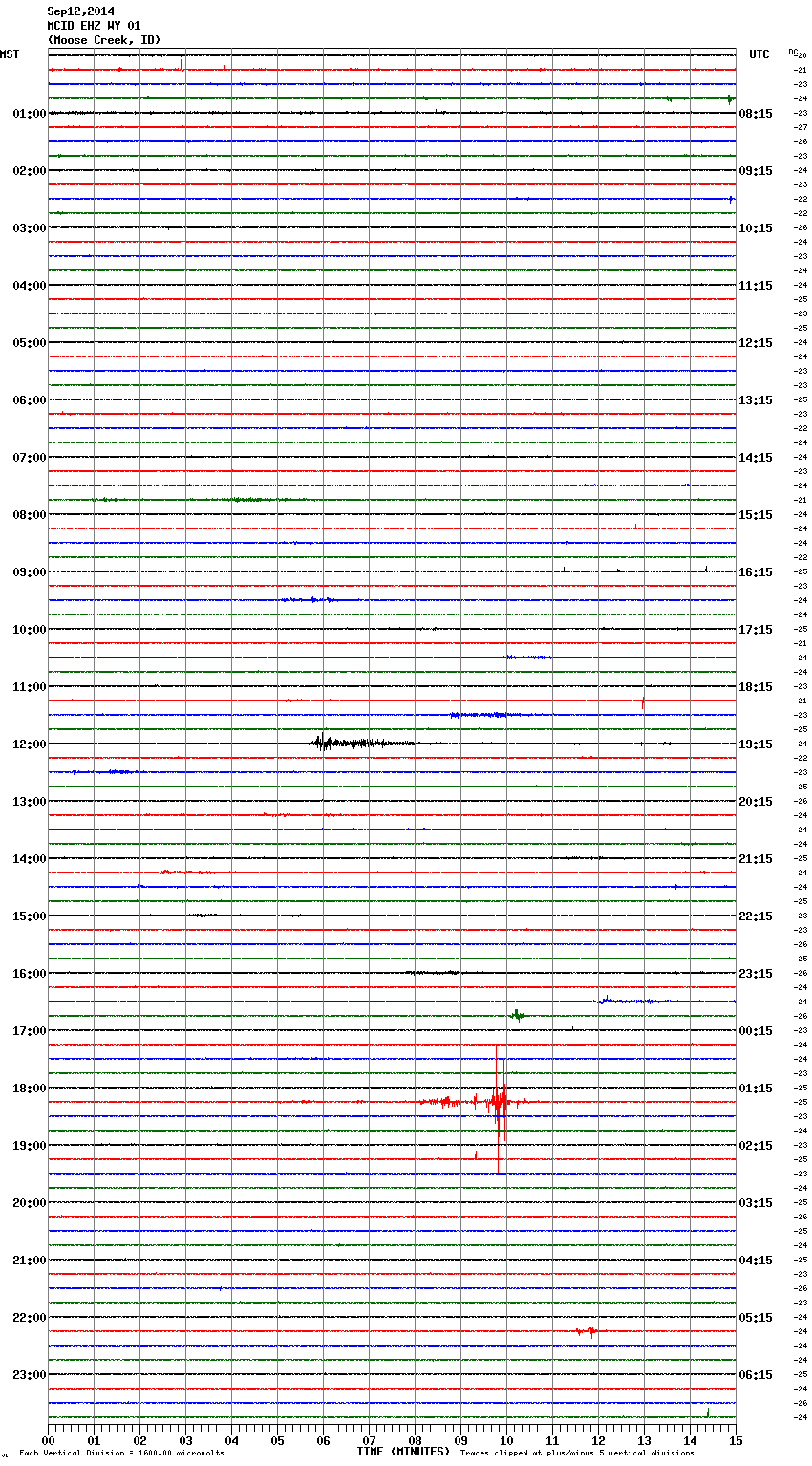812x1466 pixels.
Task: Select the minute 07 x-axis tick label
Action: pyautogui.click(x=369, y=1440)
